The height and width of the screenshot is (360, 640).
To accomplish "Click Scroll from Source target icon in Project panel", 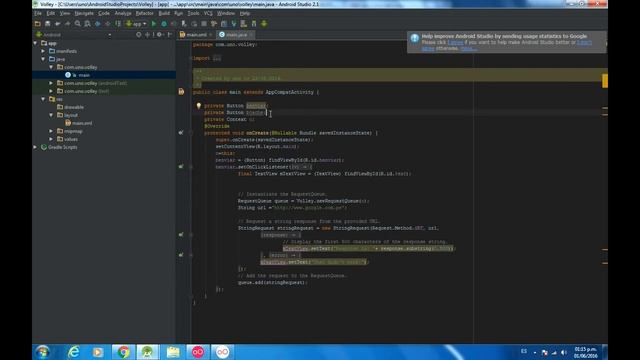I will (139, 35).
